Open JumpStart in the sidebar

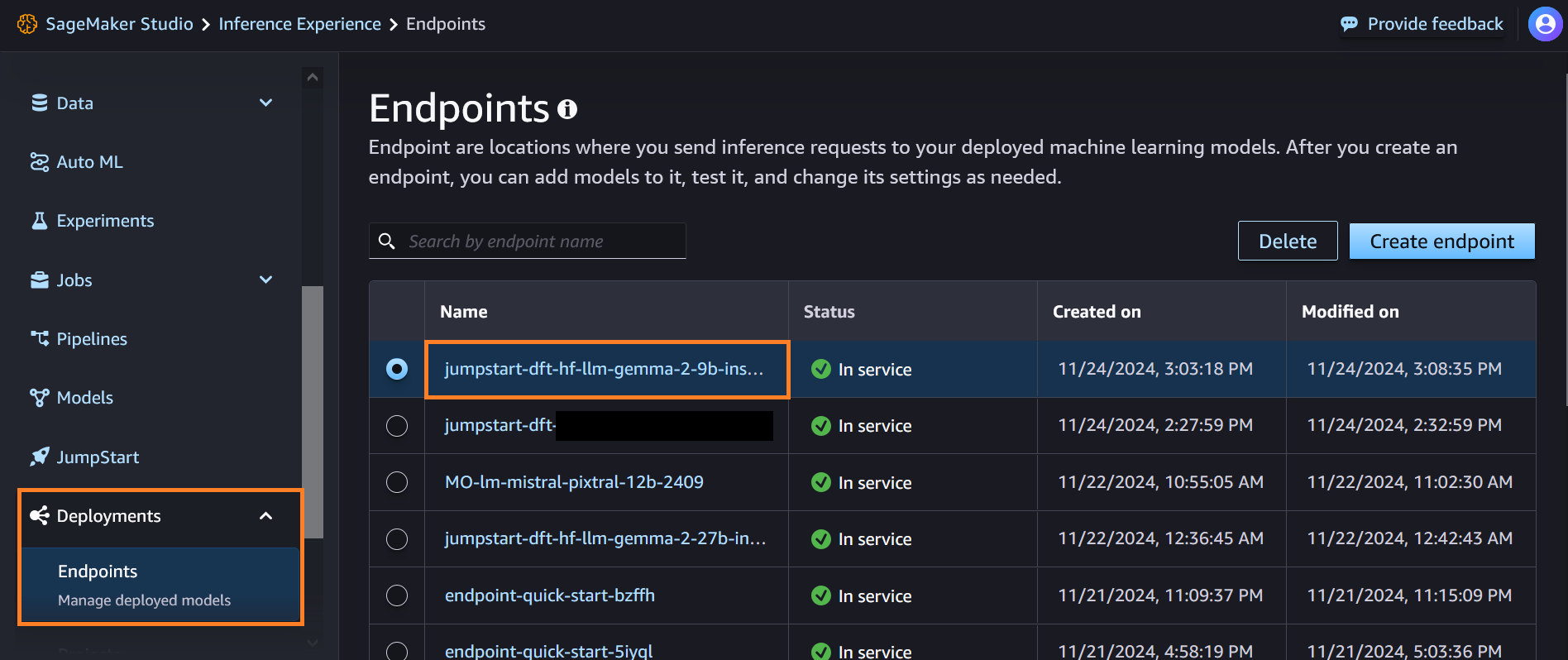coord(98,457)
